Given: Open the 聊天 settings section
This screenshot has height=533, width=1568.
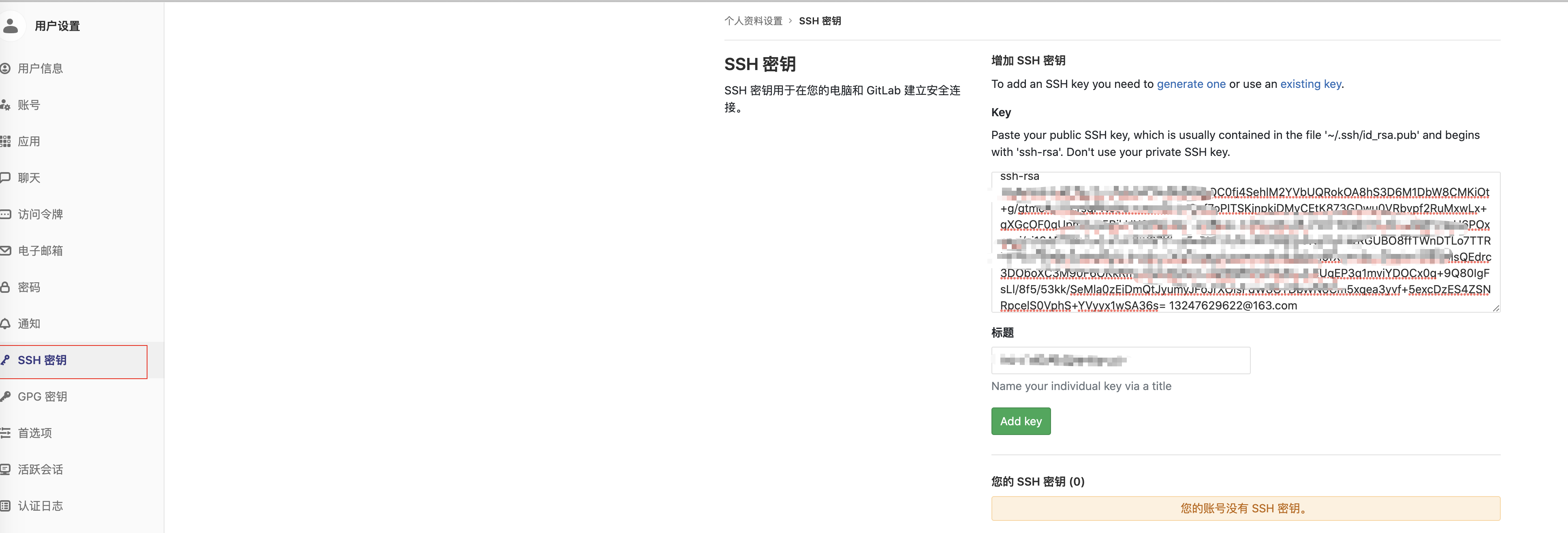Looking at the screenshot, I should (x=29, y=178).
